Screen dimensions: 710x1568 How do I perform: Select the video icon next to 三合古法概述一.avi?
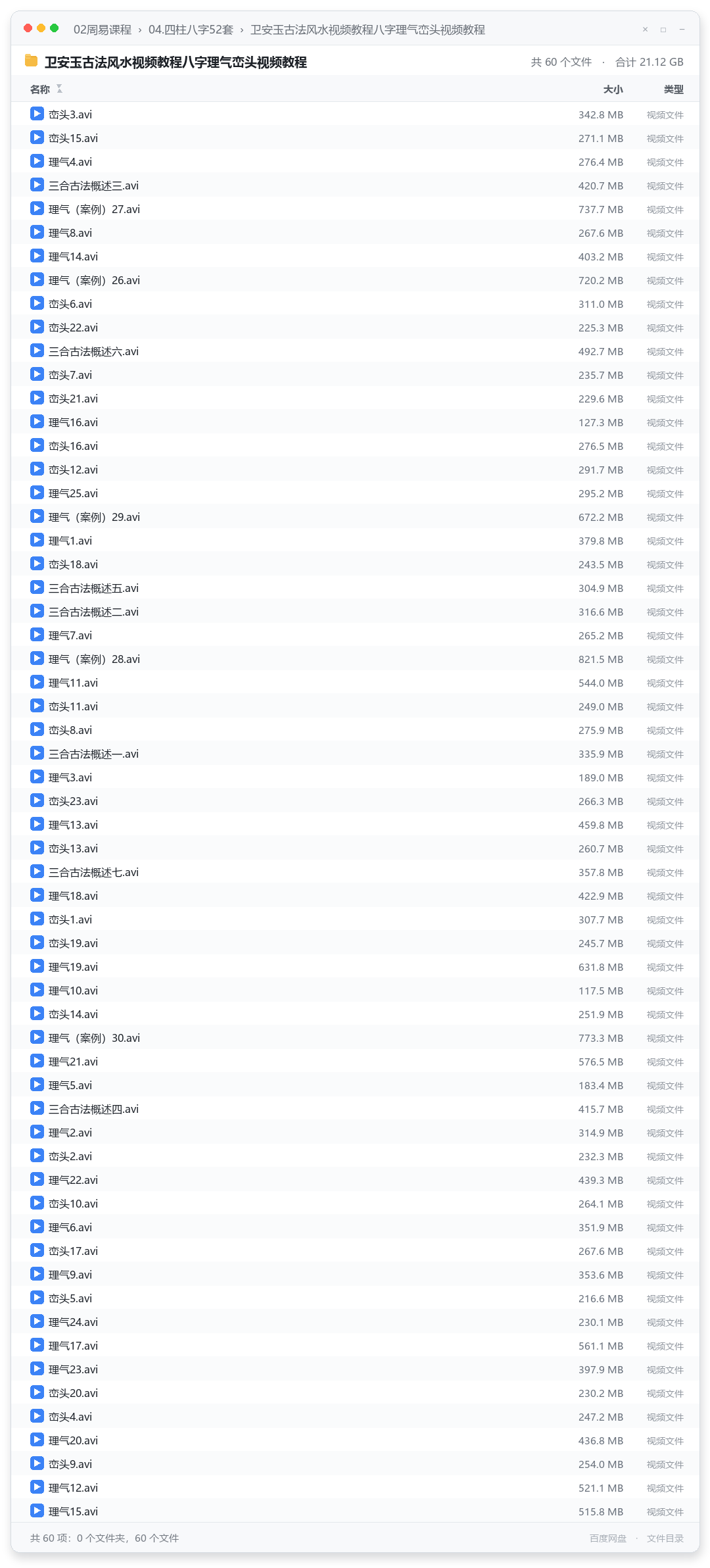coord(37,753)
